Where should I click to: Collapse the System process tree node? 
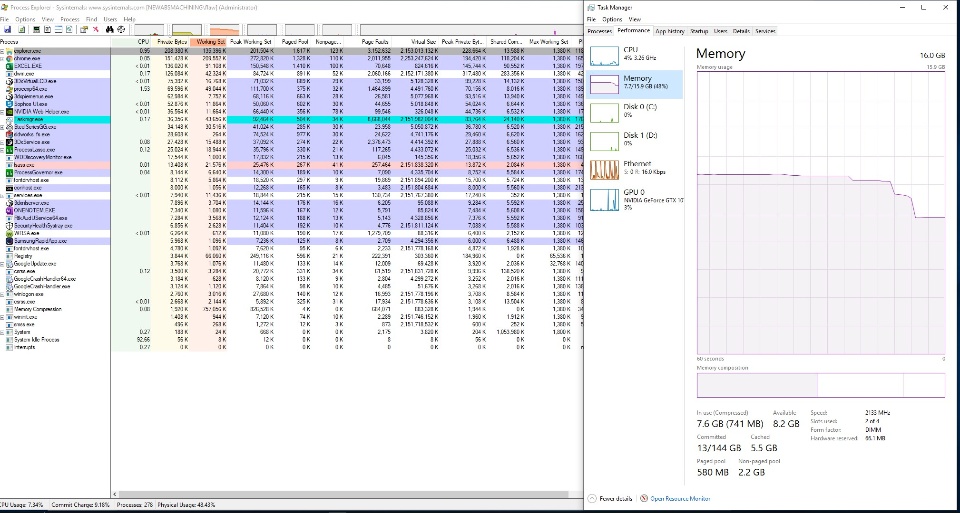tap(2, 332)
